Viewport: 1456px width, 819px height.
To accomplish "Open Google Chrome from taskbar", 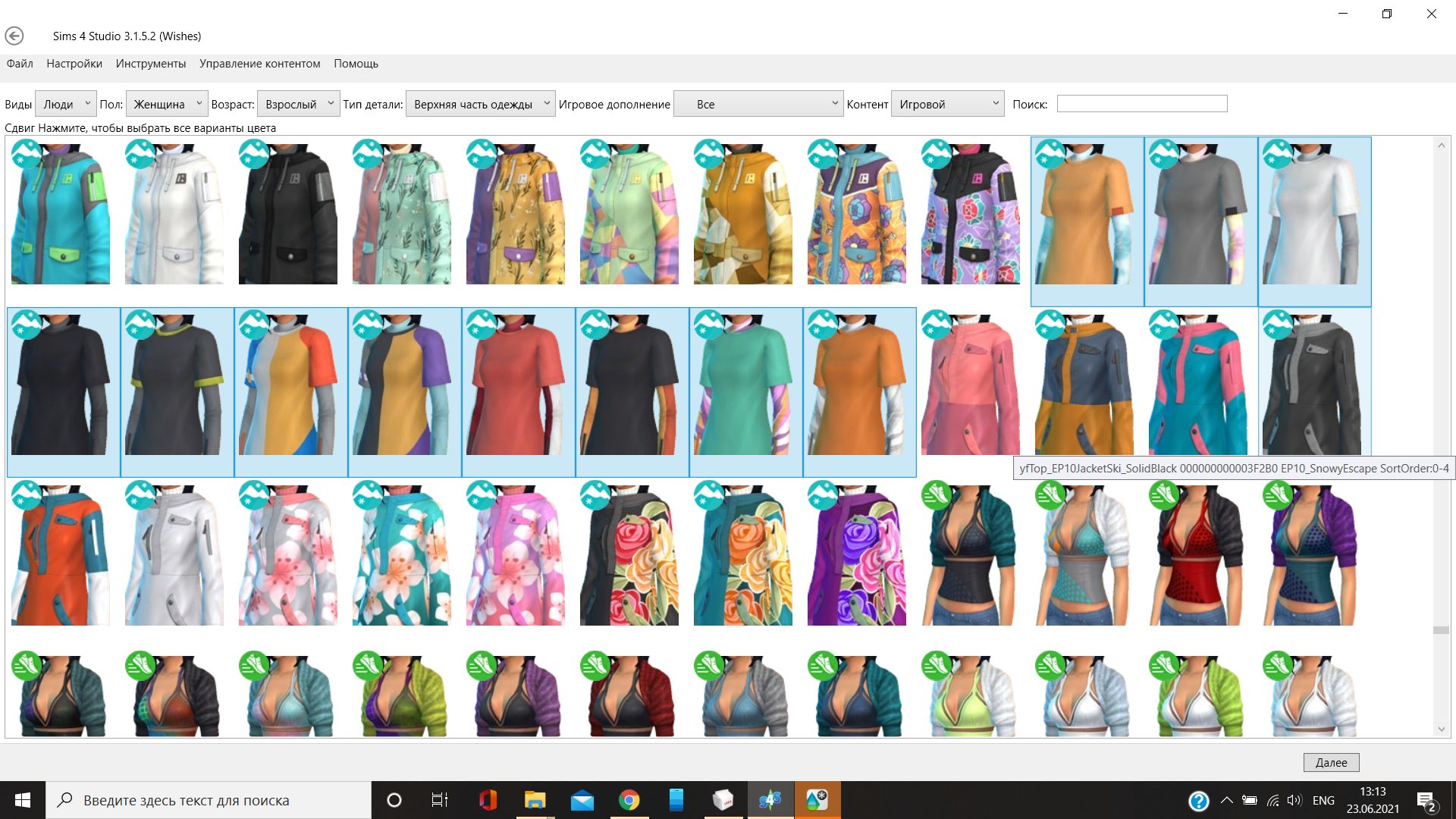I will 629,800.
